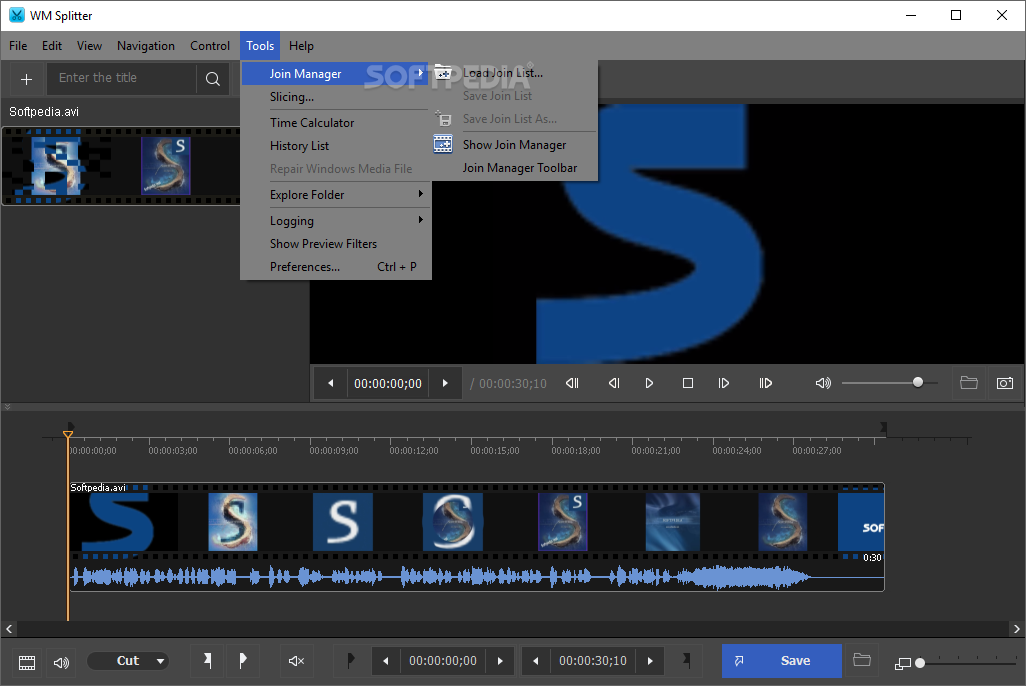1026x686 pixels.
Task: Choose Show Join Manager
Action: (x=513, y=145)
